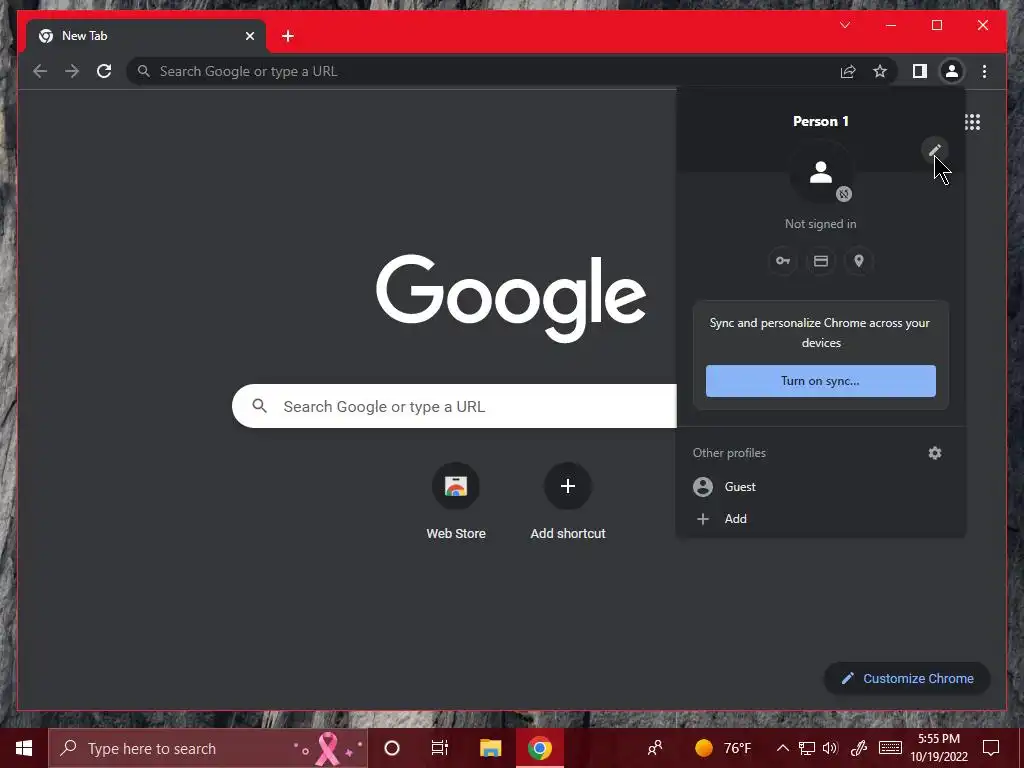
Task: Open passwords via the key icon
Action: click(x=782, y=261)
